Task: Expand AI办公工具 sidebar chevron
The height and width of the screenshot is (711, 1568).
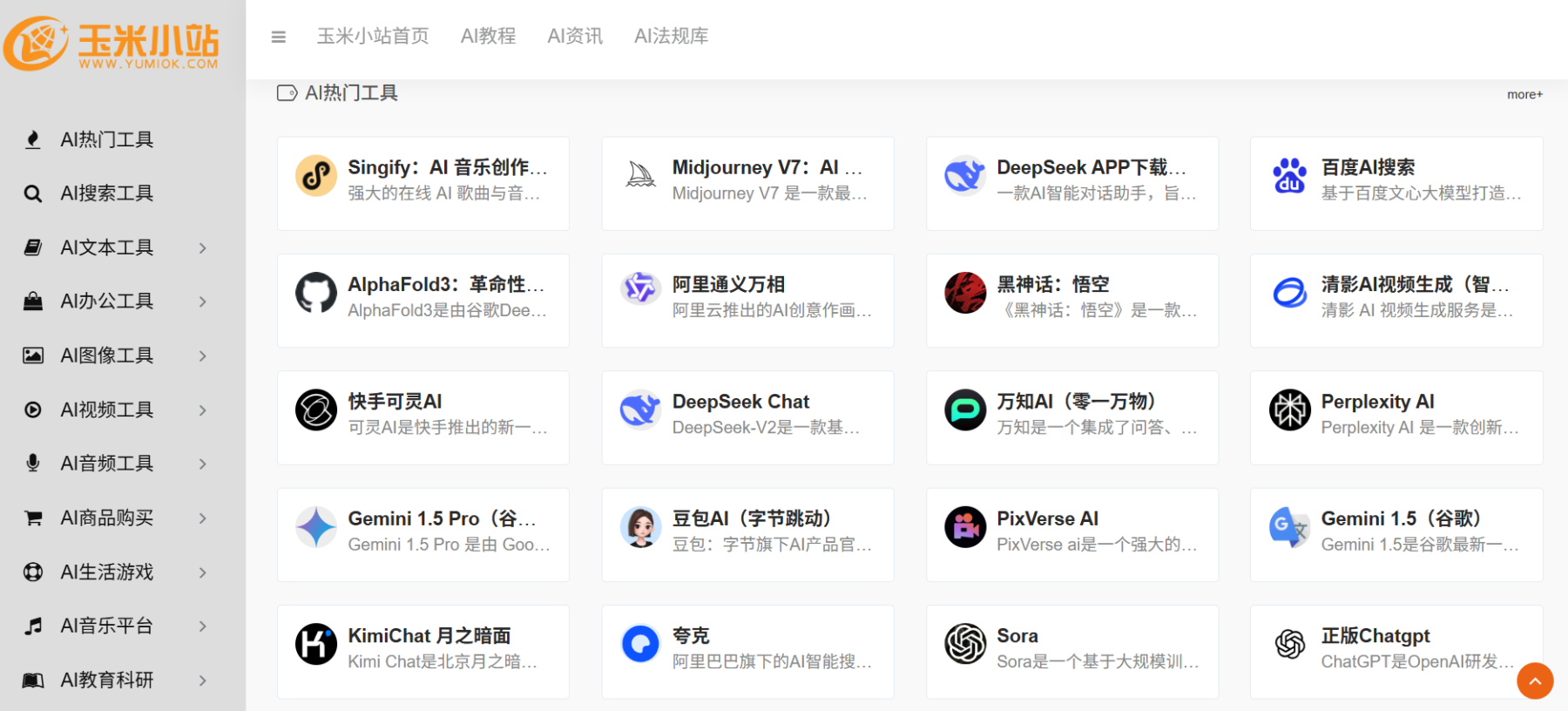Action: 202,301
